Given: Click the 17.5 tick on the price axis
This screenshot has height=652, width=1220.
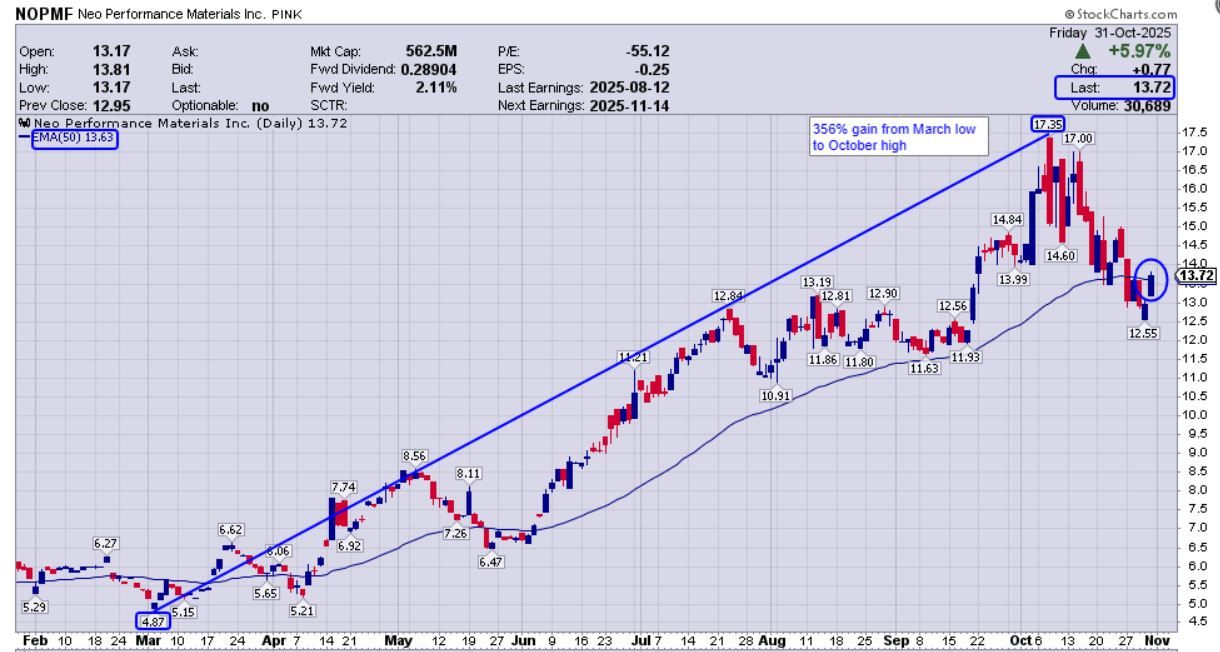Looking at the screenshot, I should pyautogui.click(x=1195, y=132).
